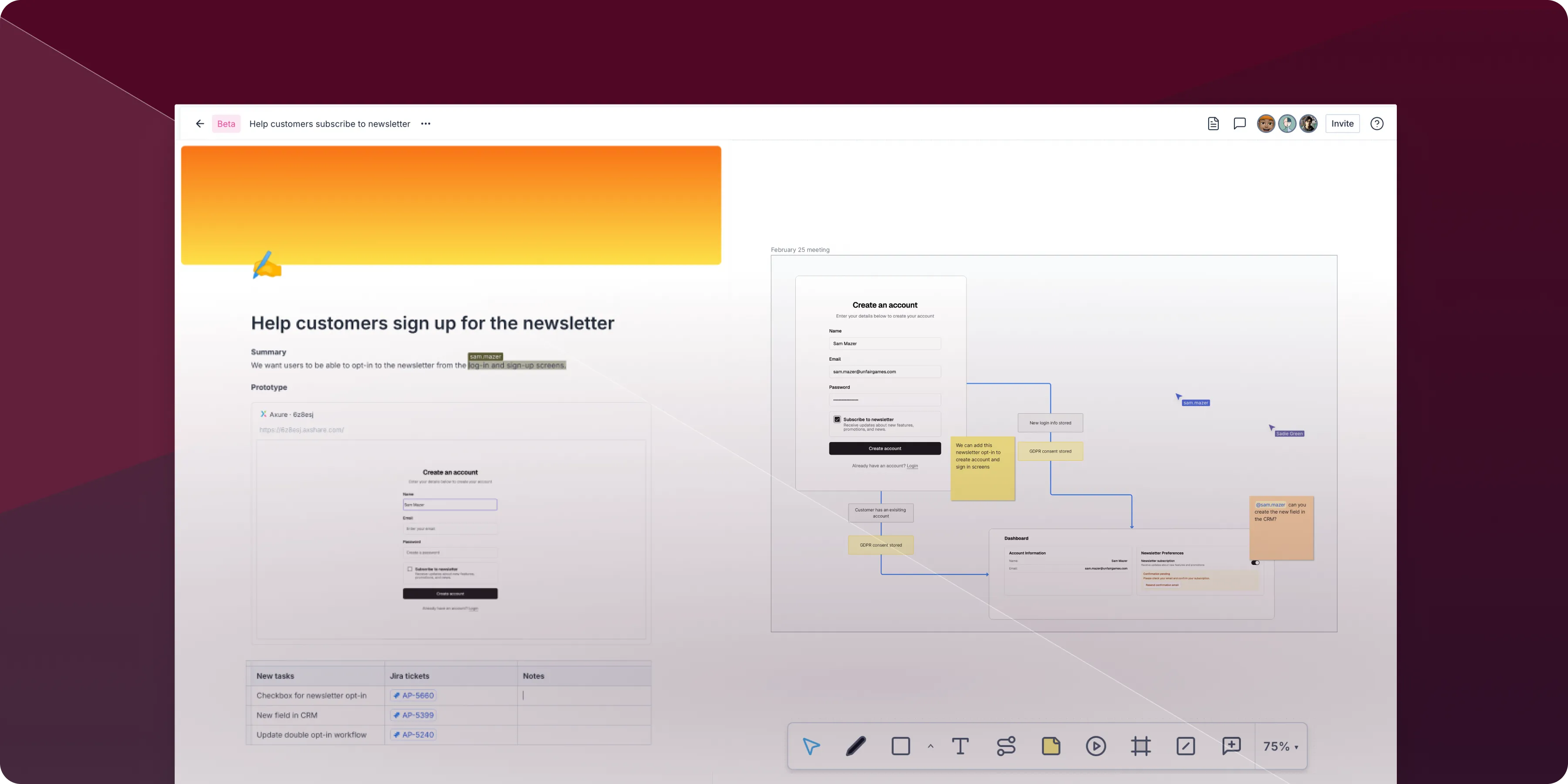The height and width of the screenshot is (784, 1568).
Task: Click the Name input field in prototype
Action: click(450, 505)
